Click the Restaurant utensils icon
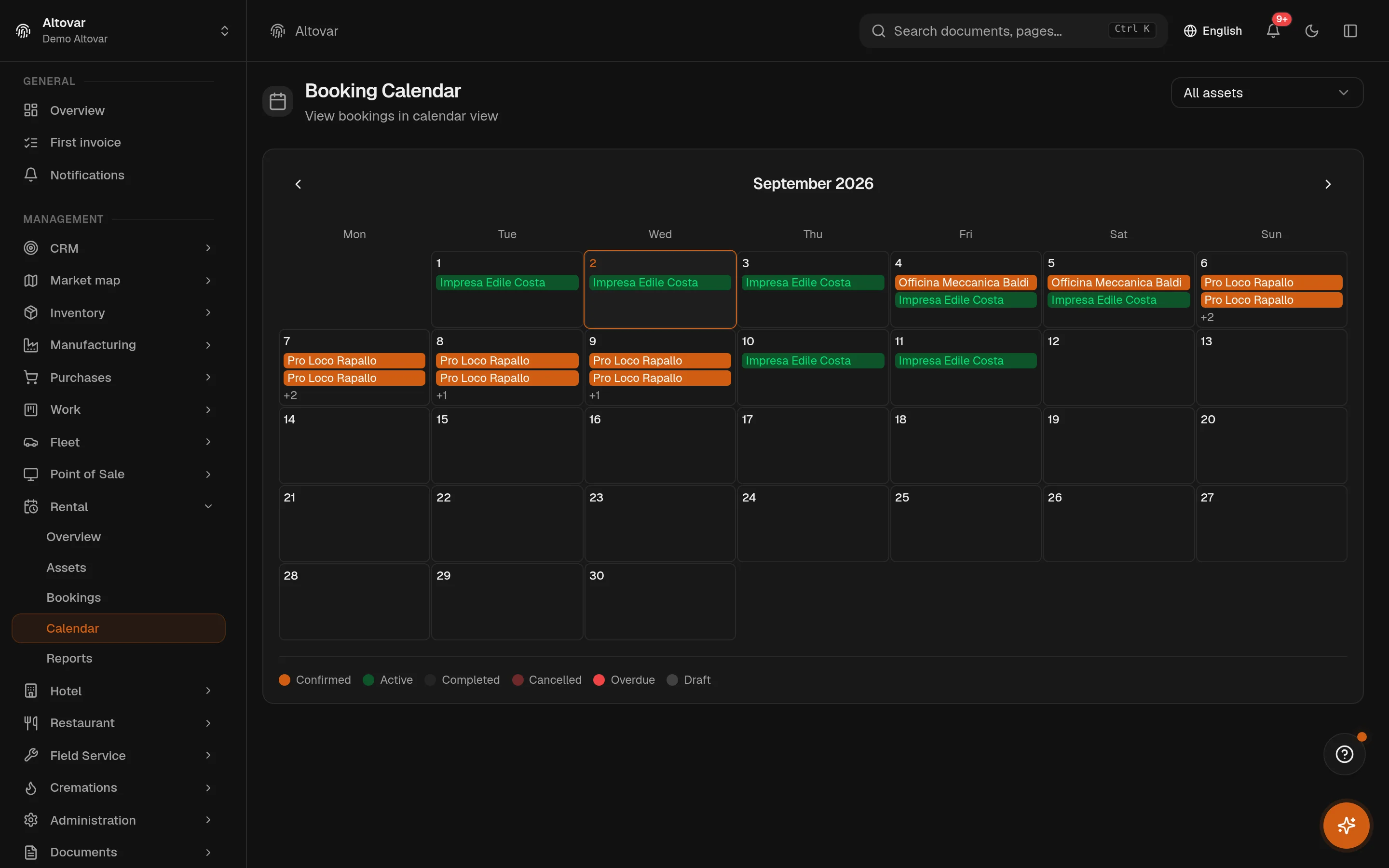 [31, 723]
